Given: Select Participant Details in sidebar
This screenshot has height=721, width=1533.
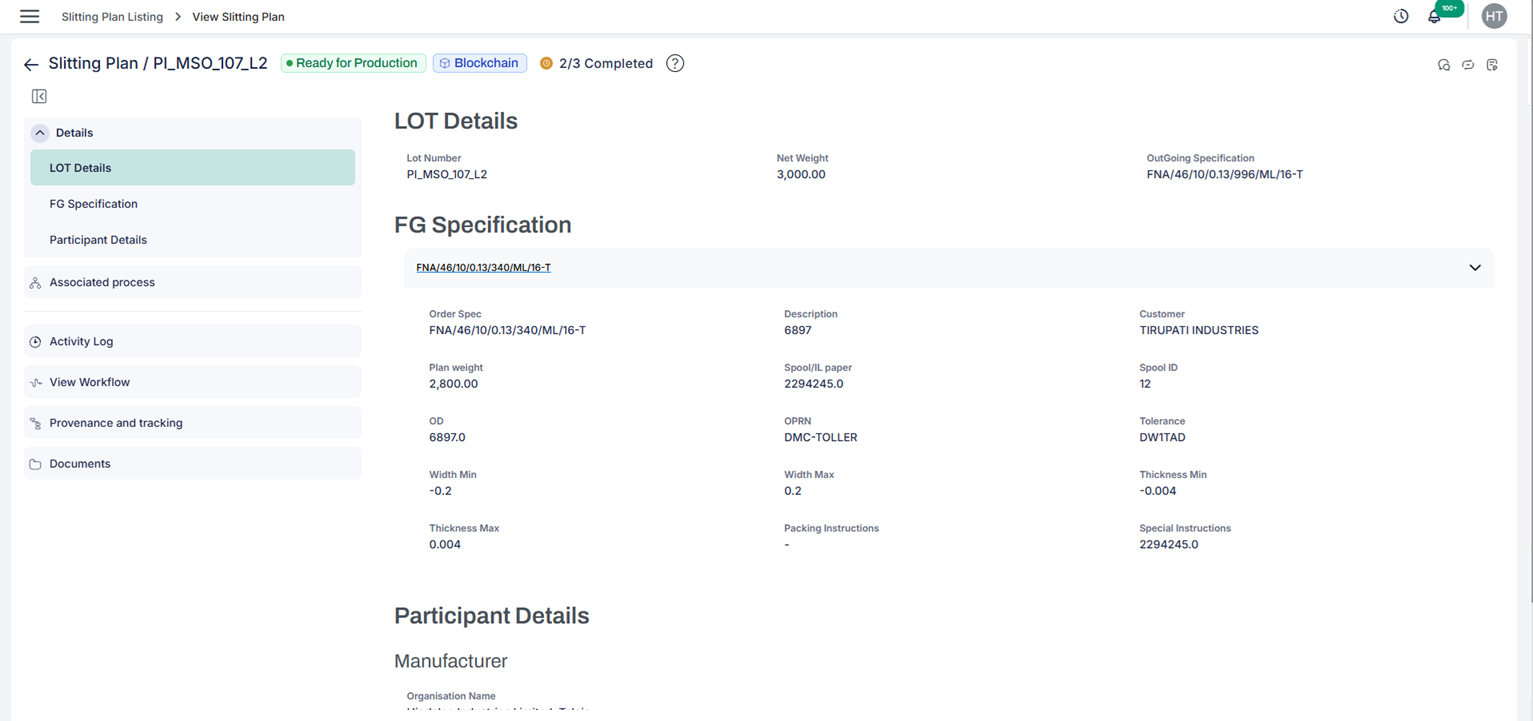Looking at the screenshot, I should click(x=98, y=240).
